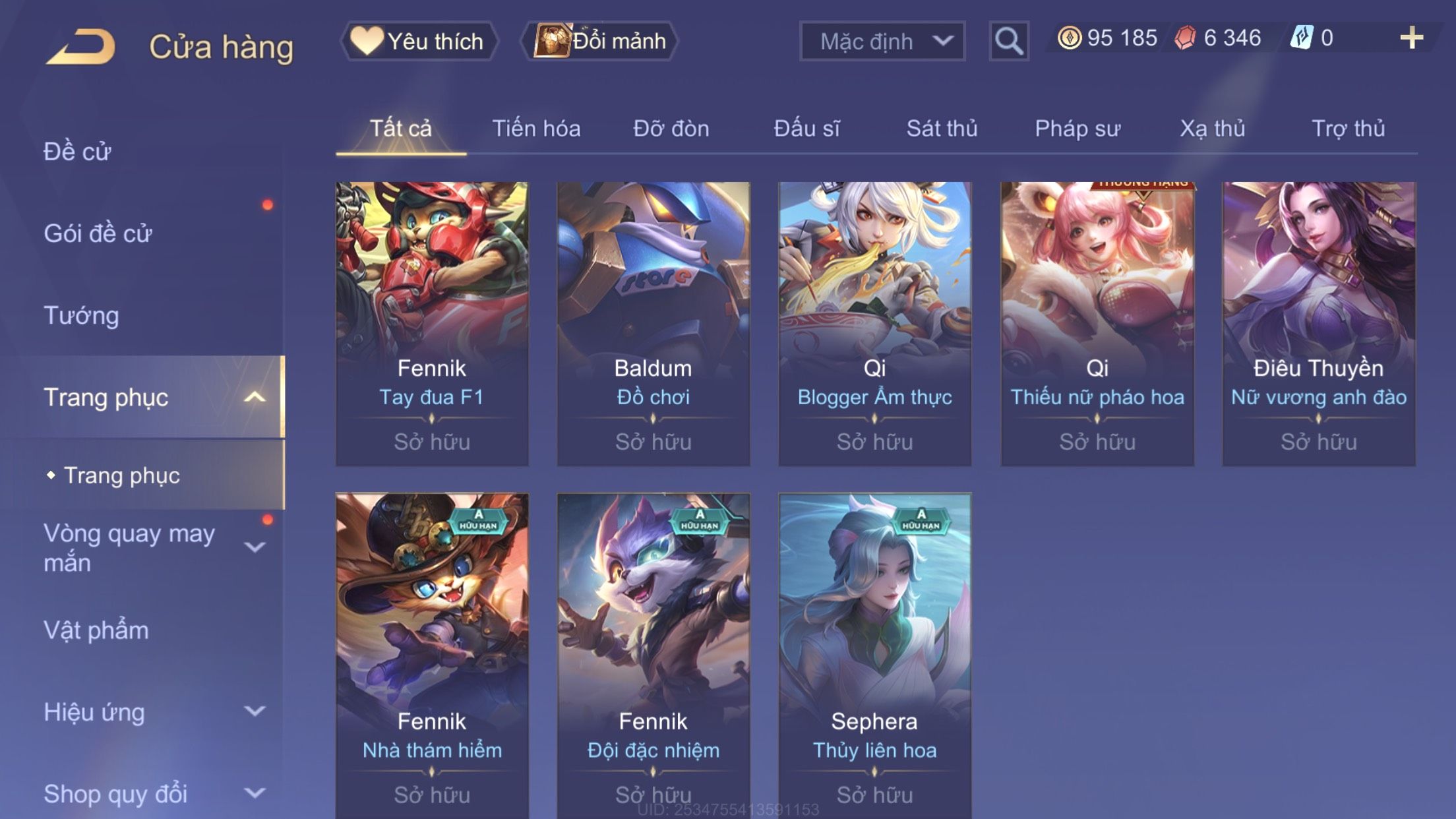Tap the gold coin balance icon
The width and height of the screenshot is (1456, 819).
[1069, 38]
